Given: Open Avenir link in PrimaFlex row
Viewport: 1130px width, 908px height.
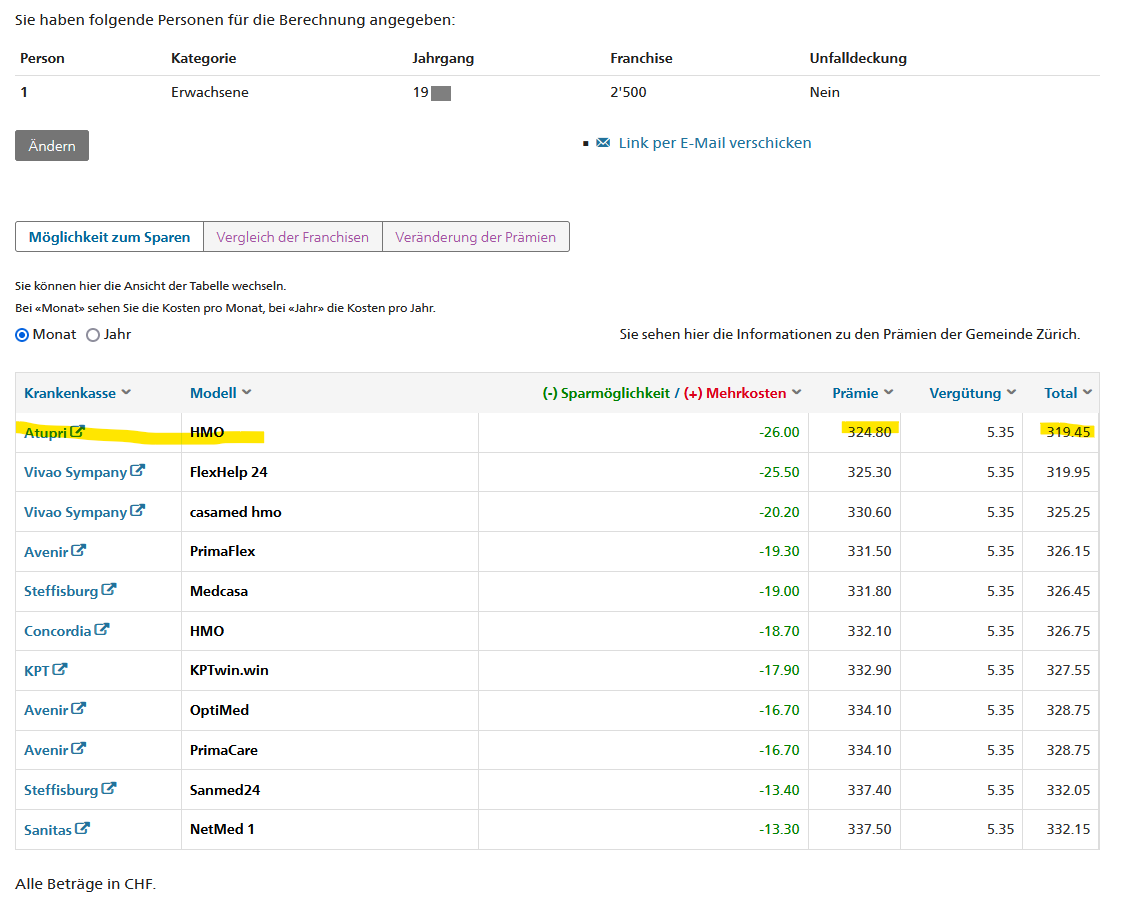Looking at the screenshot, I should (46, 552).
